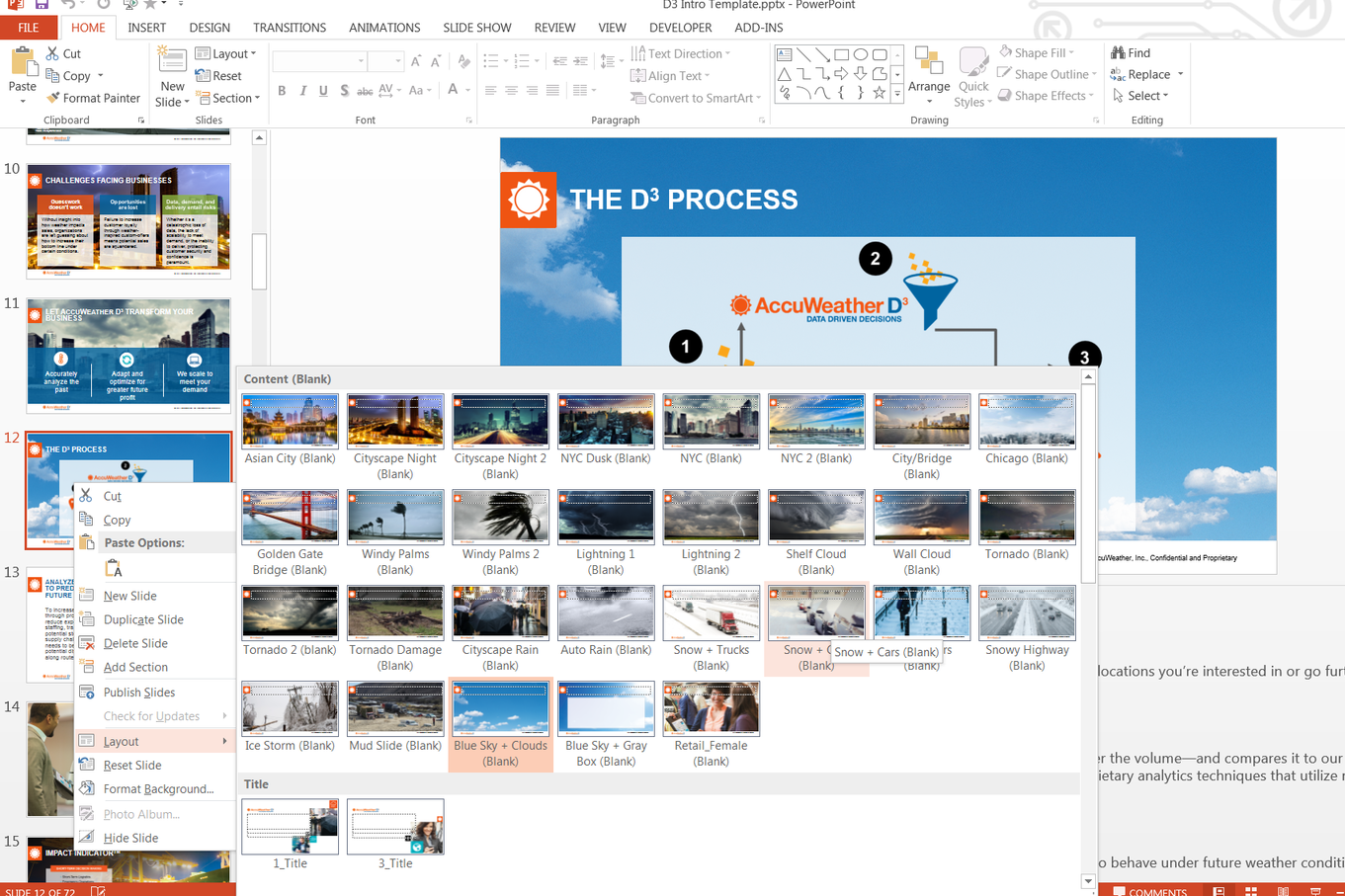Viewport: 1345px width, 896px height.
Task: Toggle center text alignment
Action: pos(511,91)
